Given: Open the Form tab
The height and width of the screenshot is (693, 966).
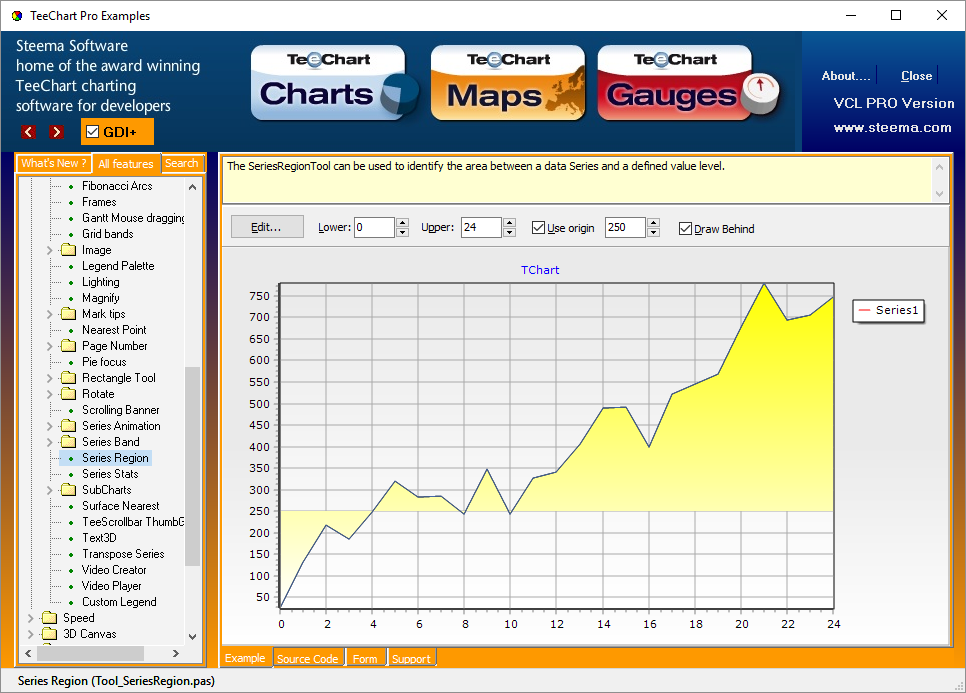Looking at the screenshot, I should click(365, 659).
